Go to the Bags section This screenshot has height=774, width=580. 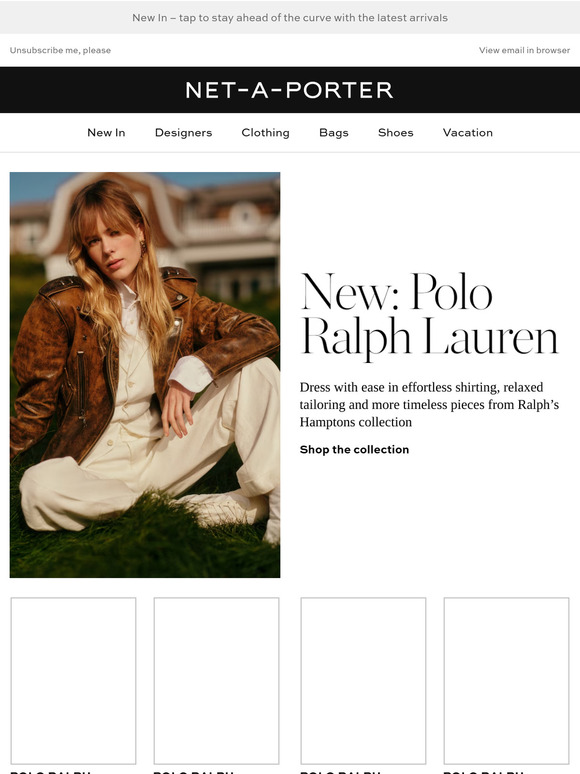pyautogui.click(x=334, y=132)
